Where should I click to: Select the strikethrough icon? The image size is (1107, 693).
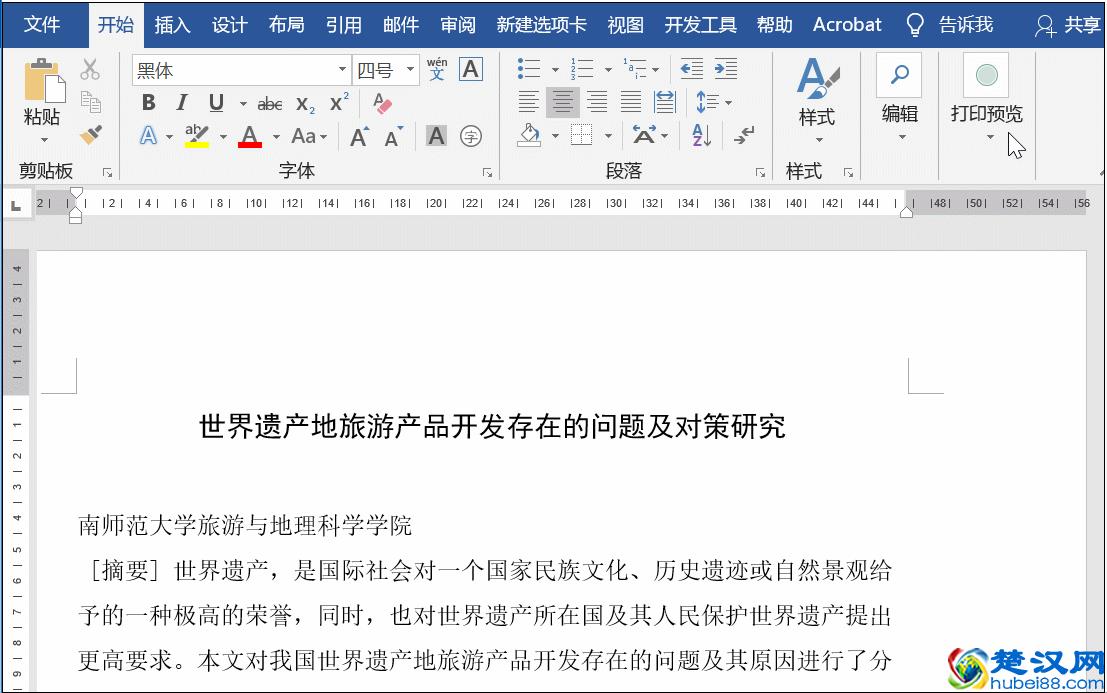coord(270,103)
